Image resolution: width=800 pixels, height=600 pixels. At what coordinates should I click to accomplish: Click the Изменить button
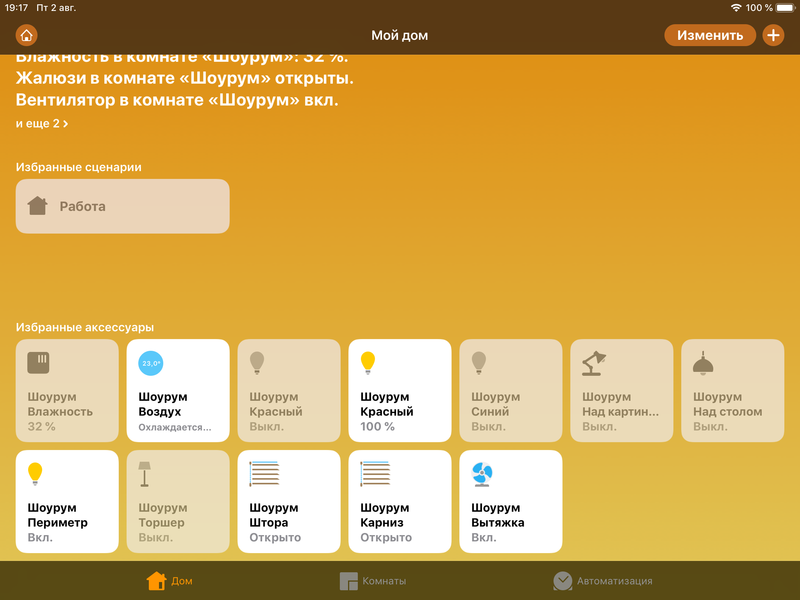(710, 34)
